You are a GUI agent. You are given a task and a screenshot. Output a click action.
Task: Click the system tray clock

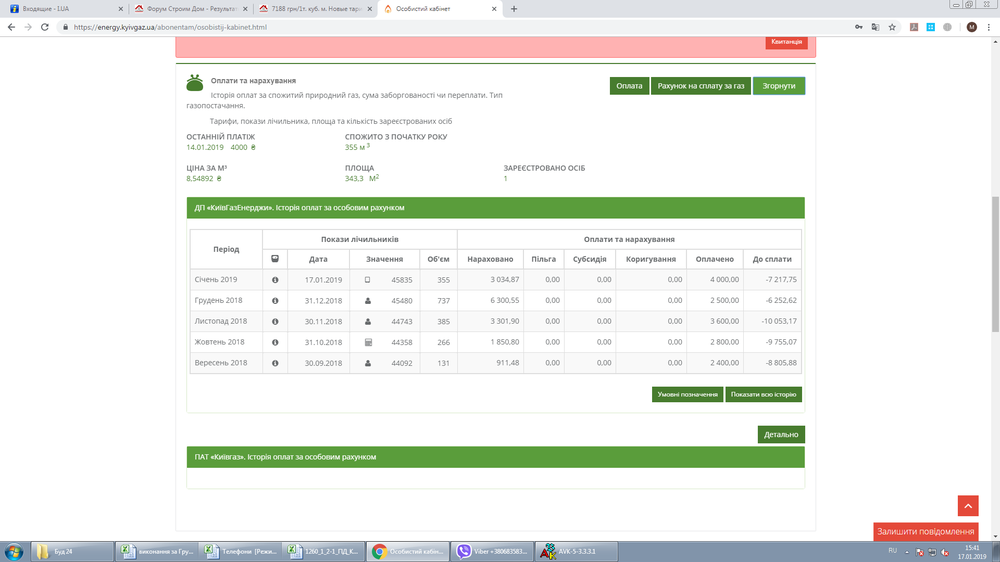[x=972, y=552]
